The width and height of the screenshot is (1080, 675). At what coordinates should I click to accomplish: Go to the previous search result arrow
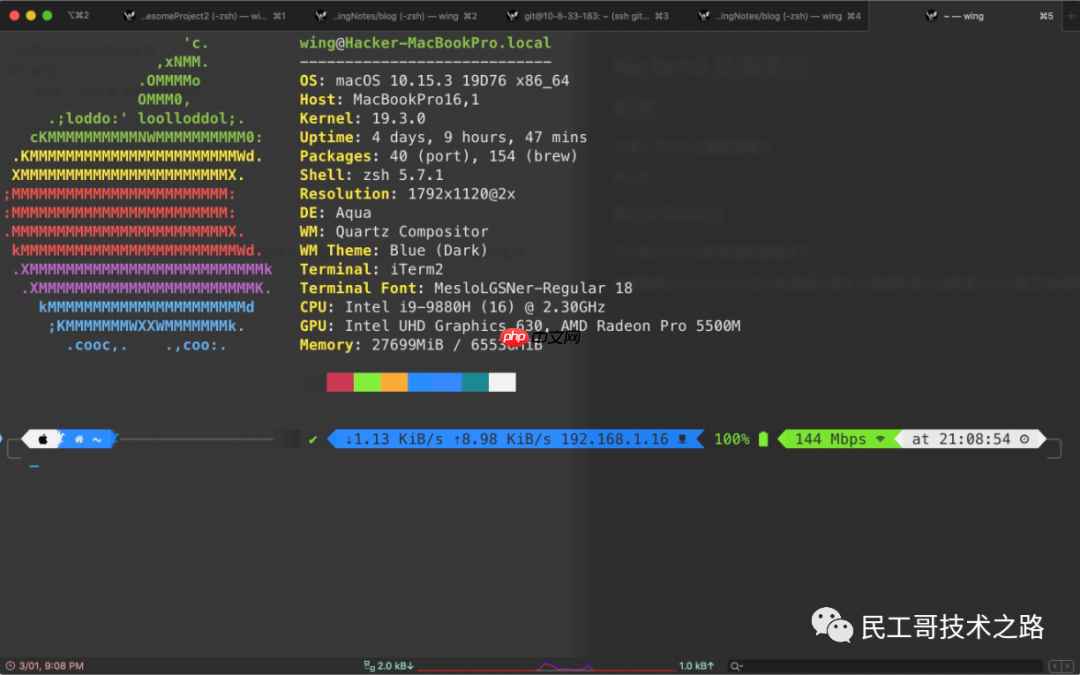pyautogui.click(x=1055, y=666)
